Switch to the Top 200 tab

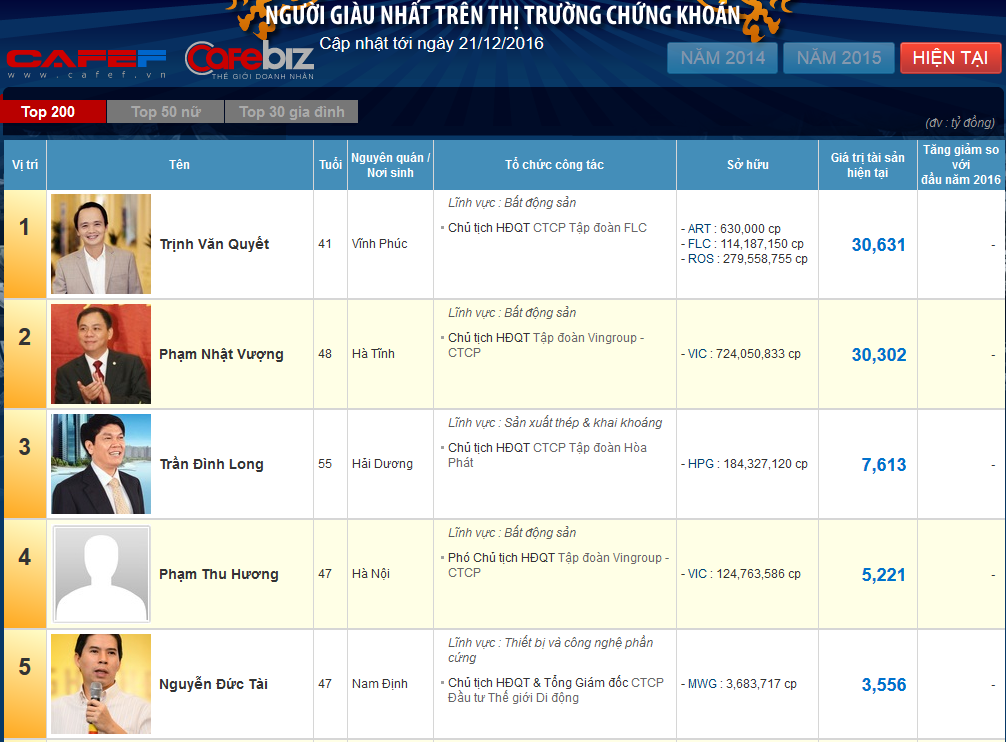(x=49, y=112)
